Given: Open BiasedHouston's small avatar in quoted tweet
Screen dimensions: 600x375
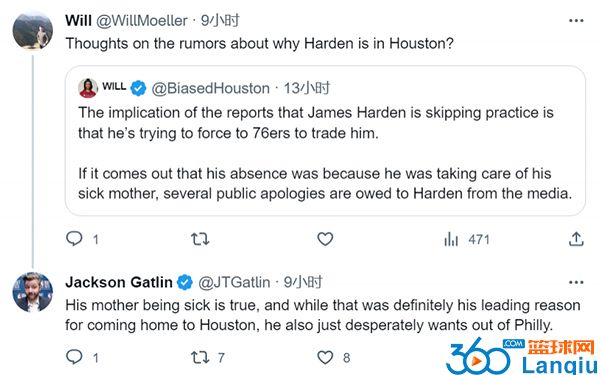Looking at the screenshot, I should click(x=88, y=88).
